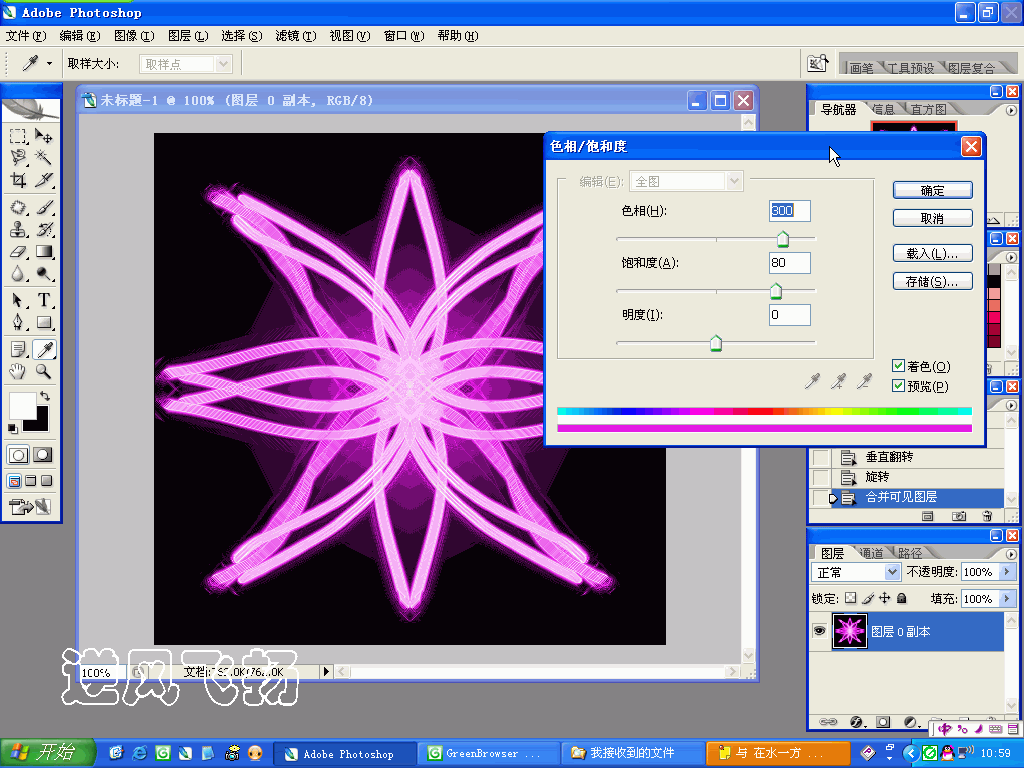Click the File Browser toggle icon
The image size is (1024, 768).
point(817,64)
